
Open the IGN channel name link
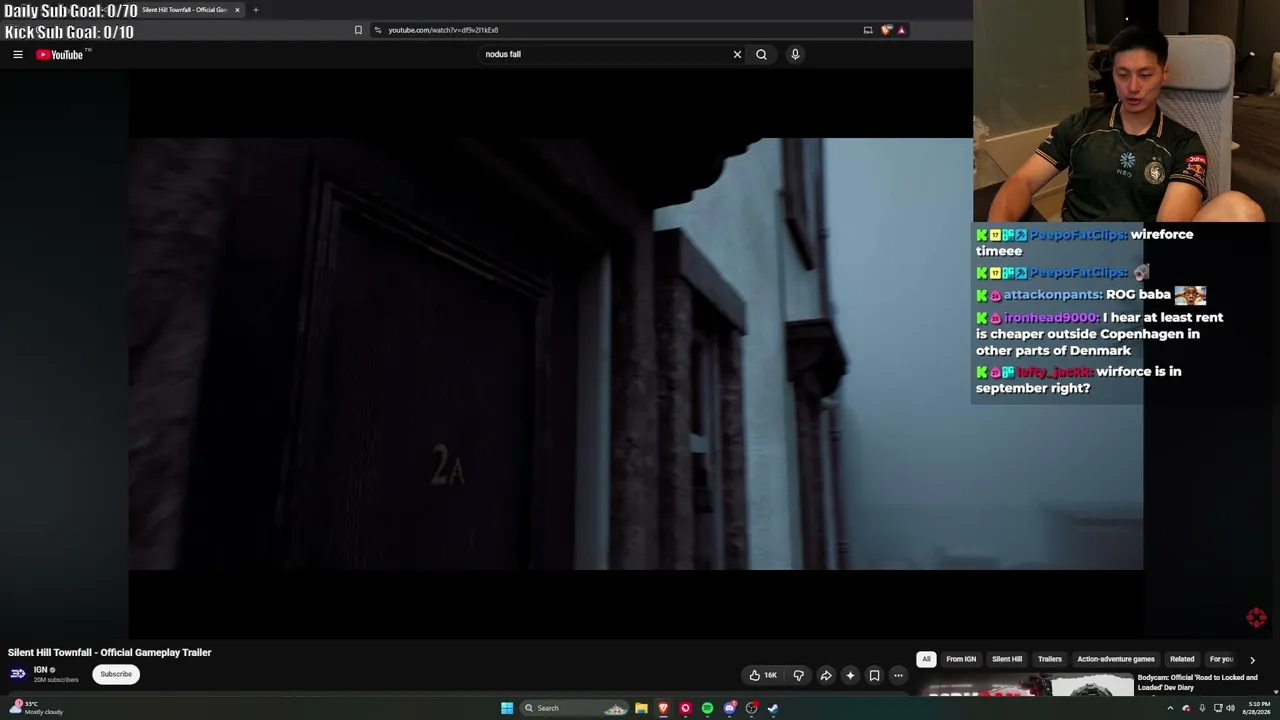click(40, 670)
